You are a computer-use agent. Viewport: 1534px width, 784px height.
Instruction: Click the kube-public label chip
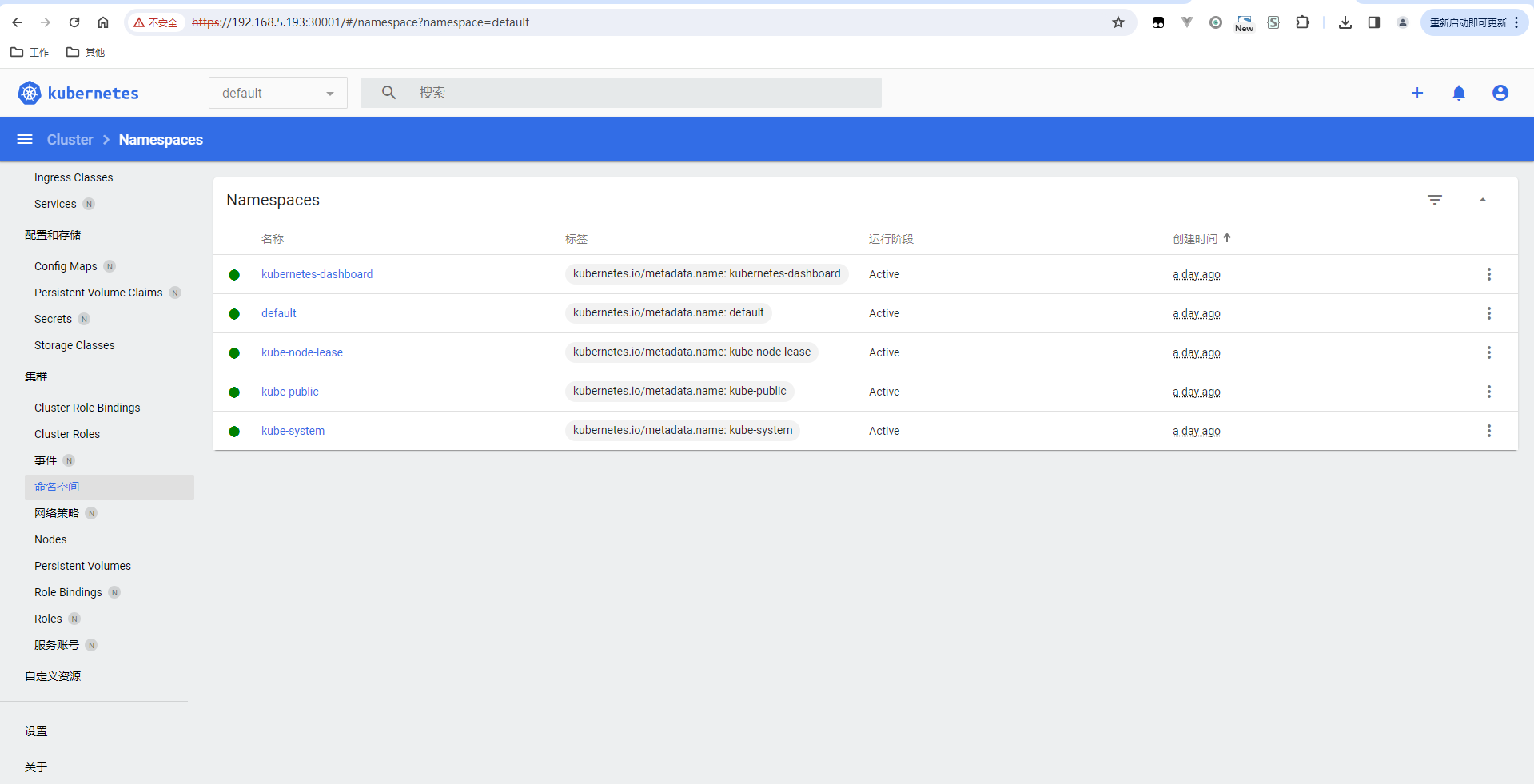point(679,391)
